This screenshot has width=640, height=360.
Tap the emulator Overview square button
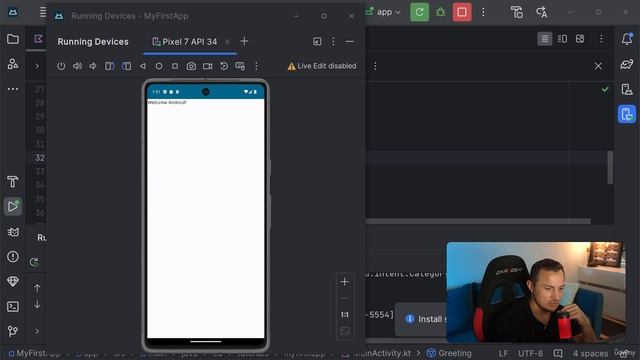175,66
